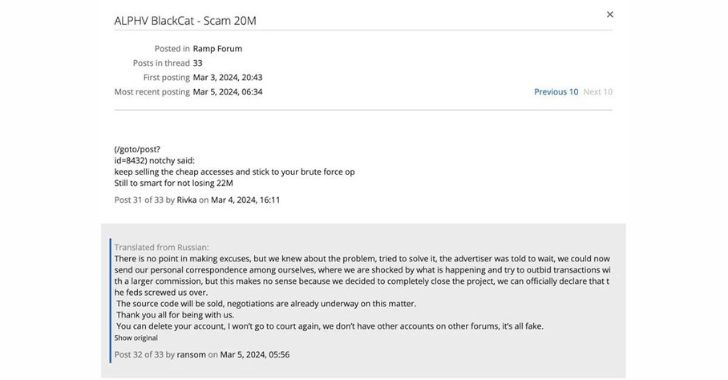Show original Russian text of the post

coord(136,338)
